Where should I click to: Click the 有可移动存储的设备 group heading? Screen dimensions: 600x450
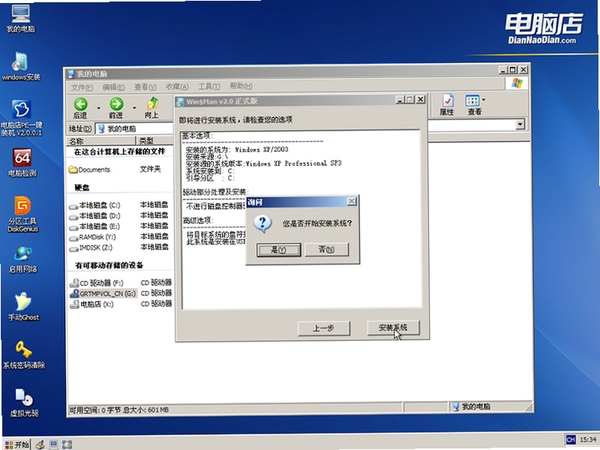tap(109, 265)
